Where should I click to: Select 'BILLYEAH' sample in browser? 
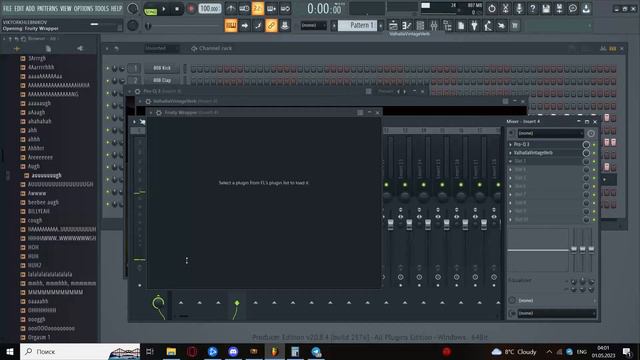coord(38,211)
